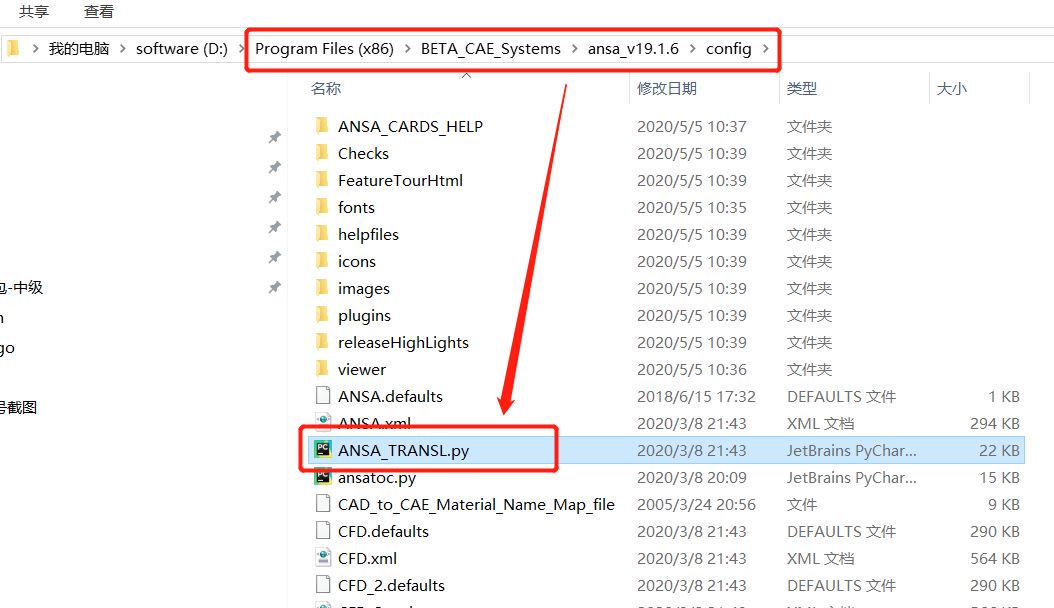This screenshot has width=1054, height=608.
Task: Click date 2005/3/24 20:56 cell
Action: [696, 505]
